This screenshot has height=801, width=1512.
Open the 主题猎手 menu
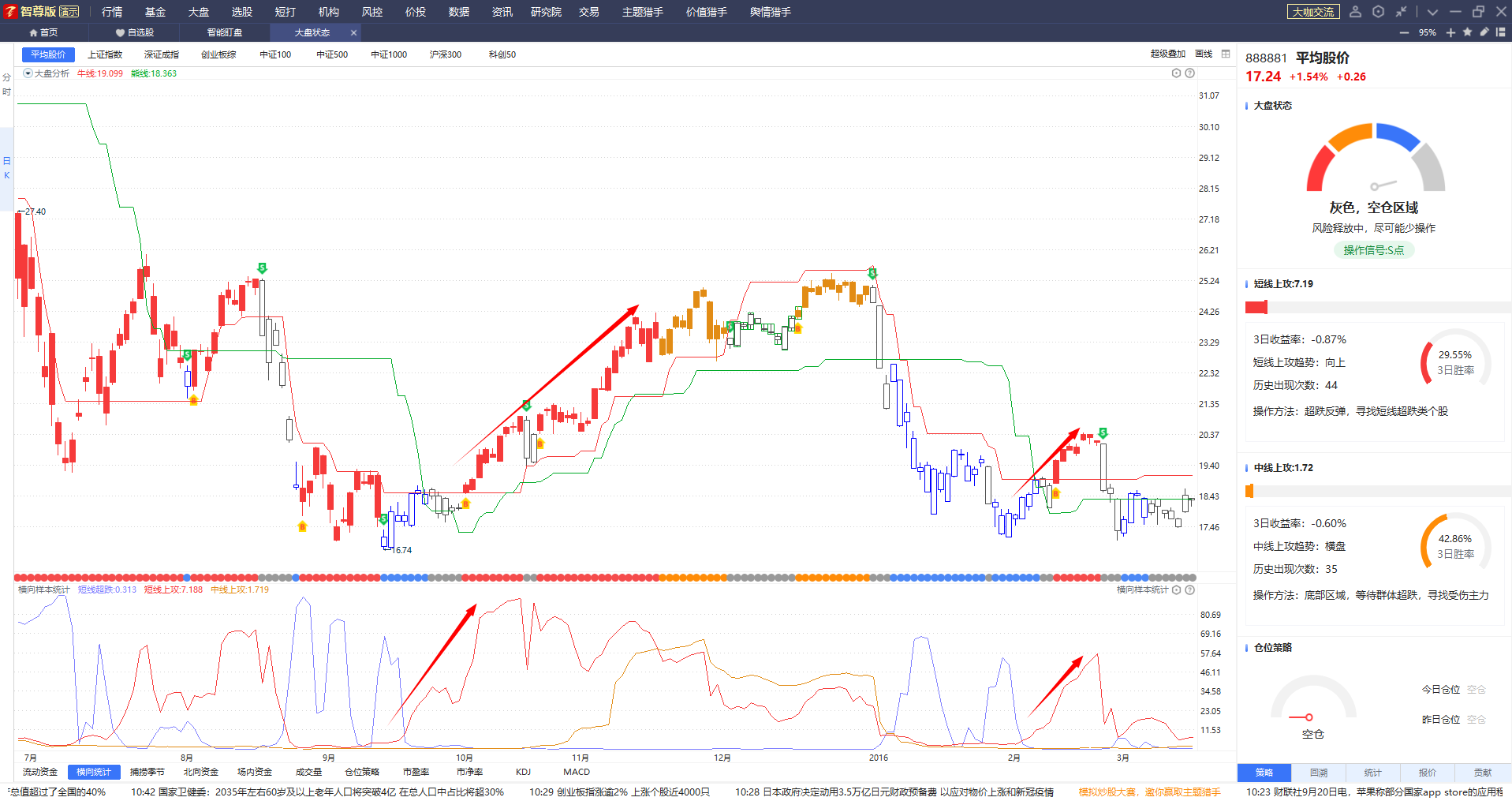(x=643, y=12)
